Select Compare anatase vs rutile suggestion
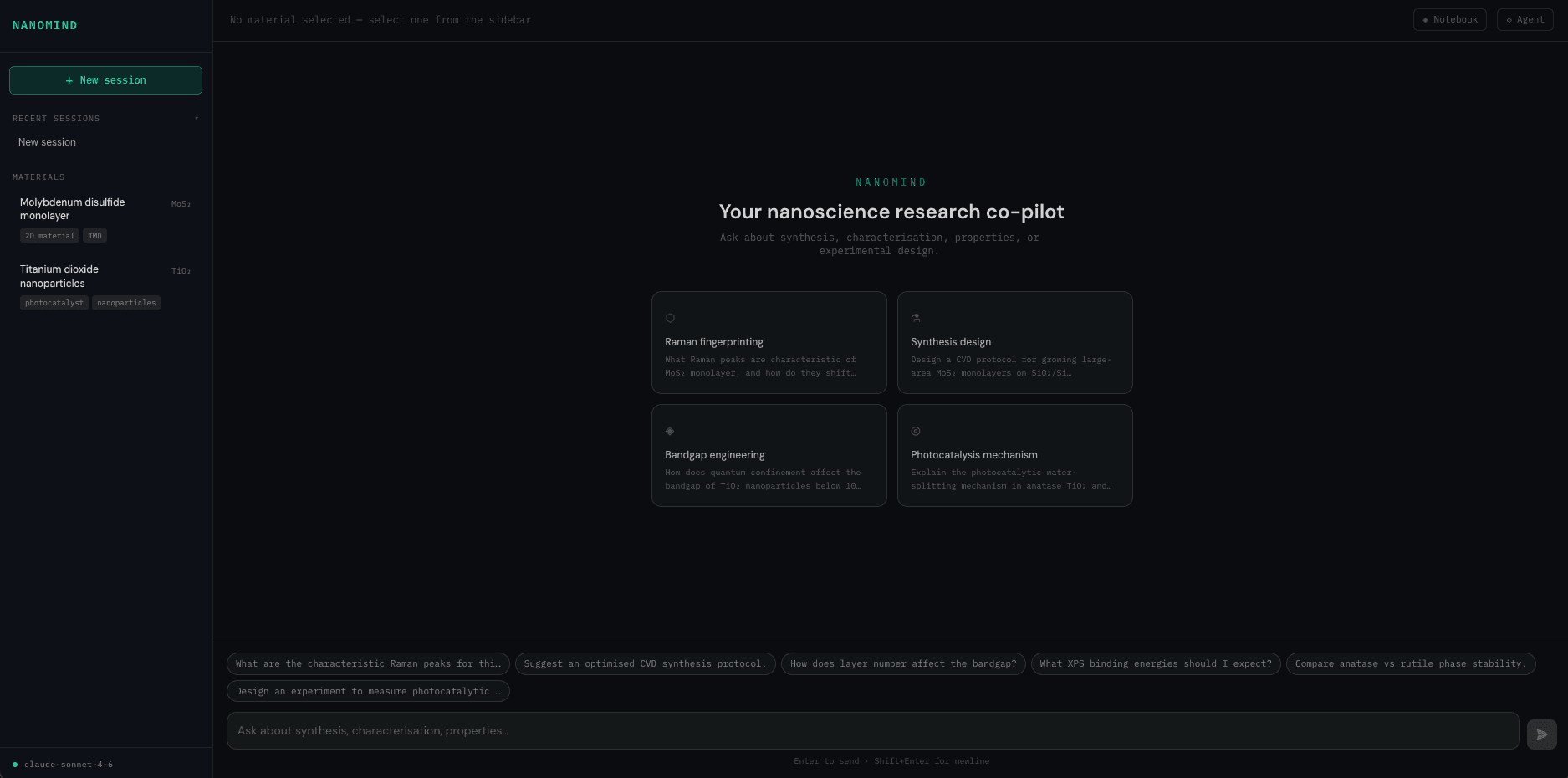Screen dimensions: 1568x778 [1410, 664]
